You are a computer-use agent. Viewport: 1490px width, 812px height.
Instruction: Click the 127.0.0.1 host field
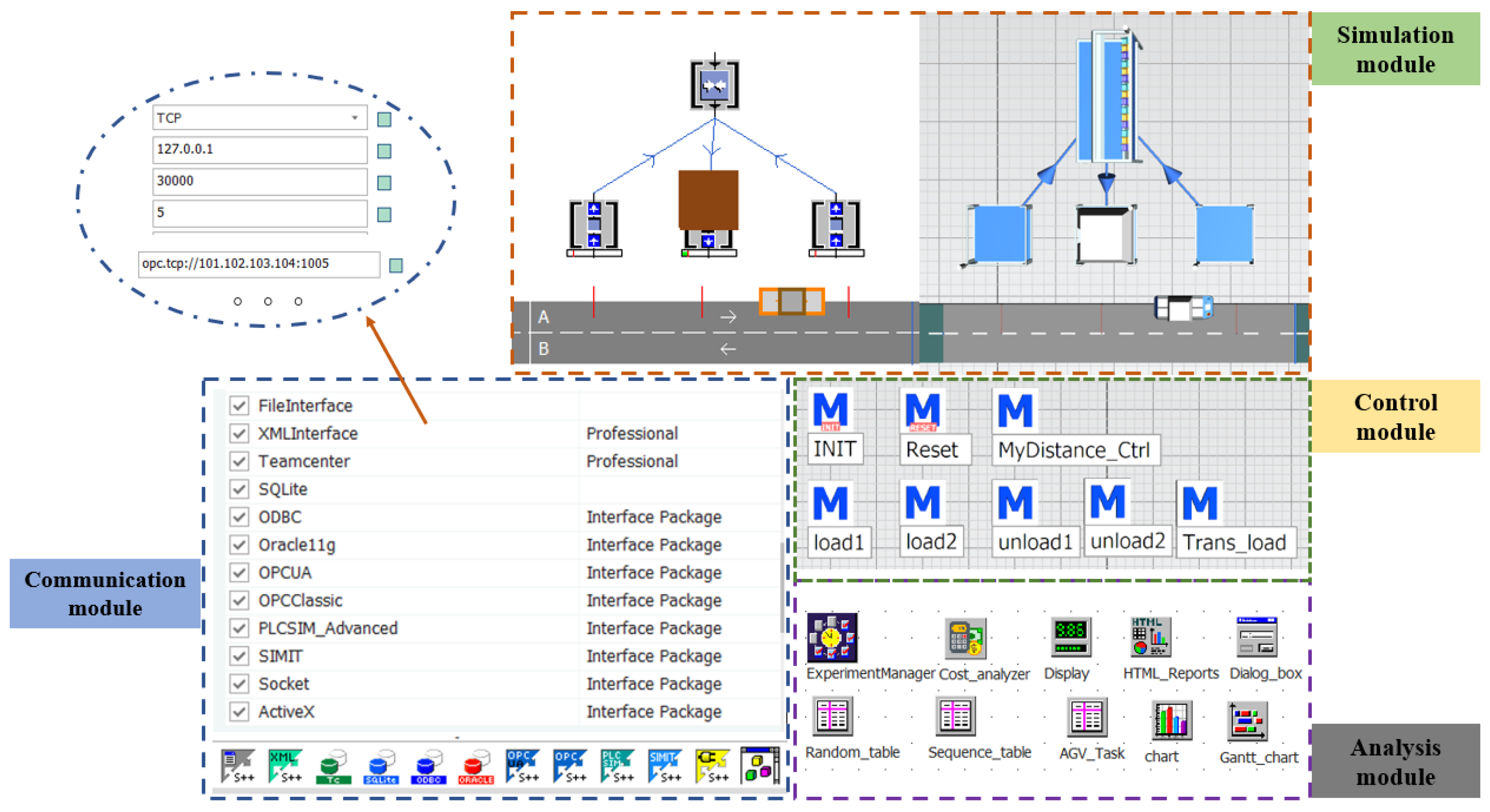(259, 149)
